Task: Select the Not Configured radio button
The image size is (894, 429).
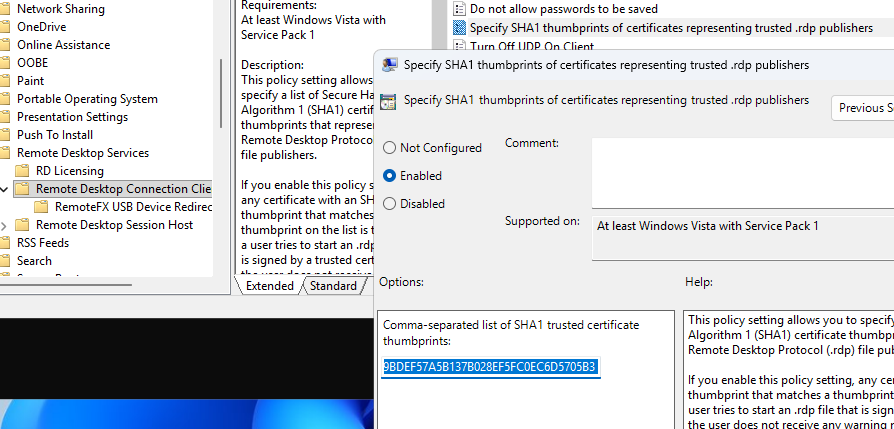Action: (x=390, y=148)
